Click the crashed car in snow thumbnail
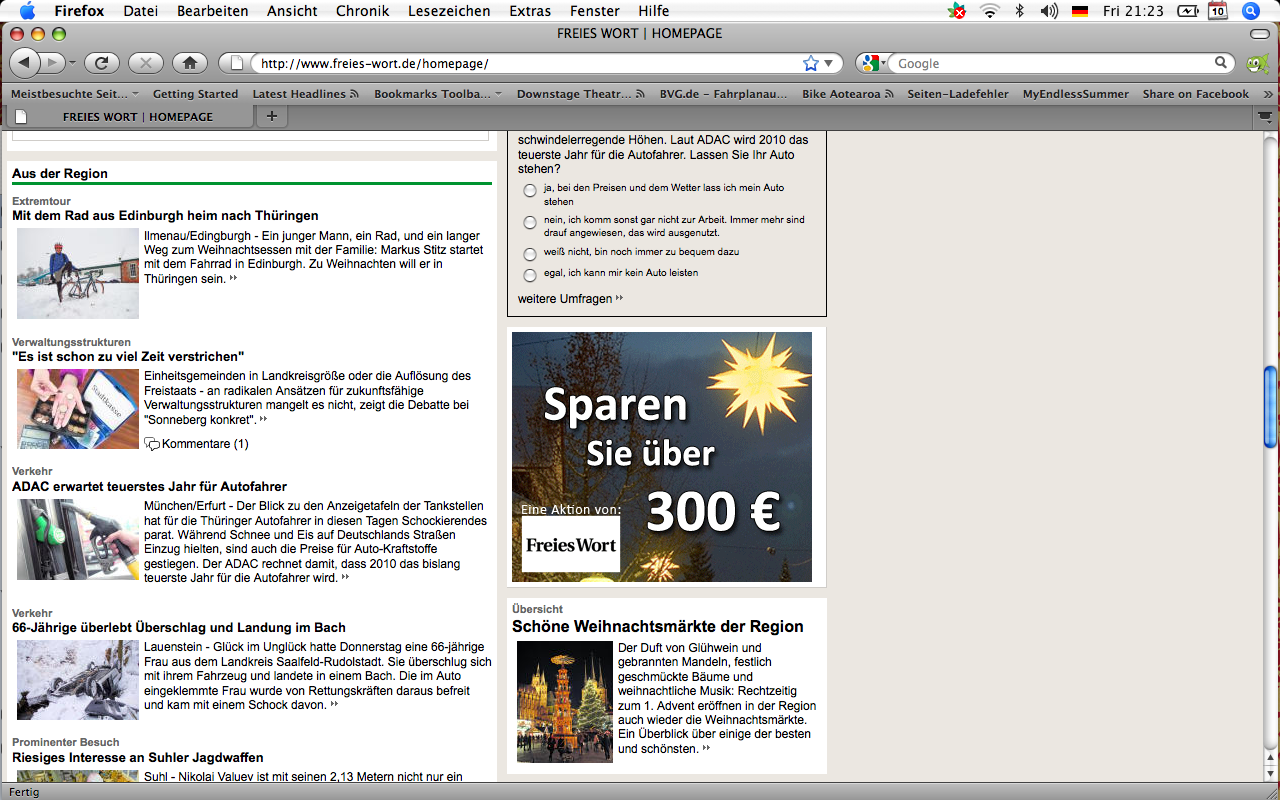Image resolution: width=1280 pixels, height=800 pixels. point(78,680)
